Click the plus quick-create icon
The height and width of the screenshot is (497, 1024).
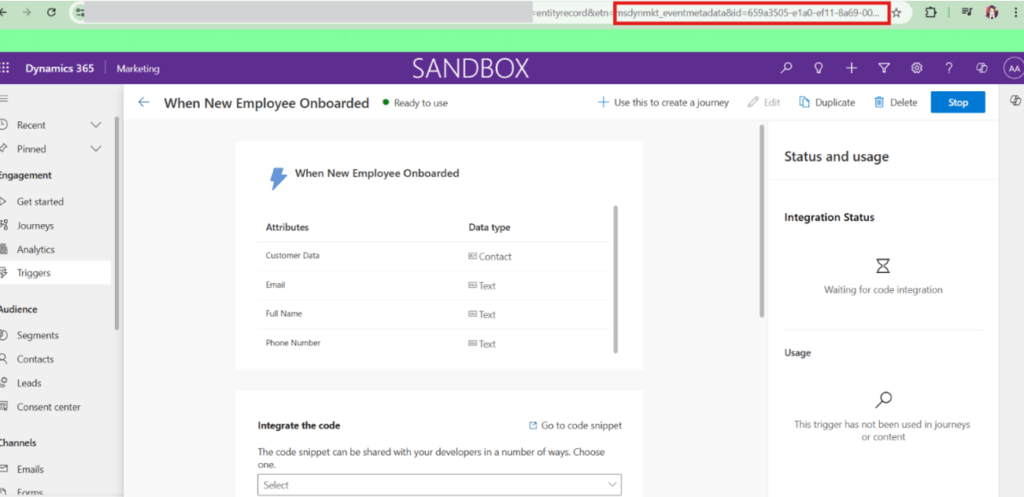coord(851,68)
